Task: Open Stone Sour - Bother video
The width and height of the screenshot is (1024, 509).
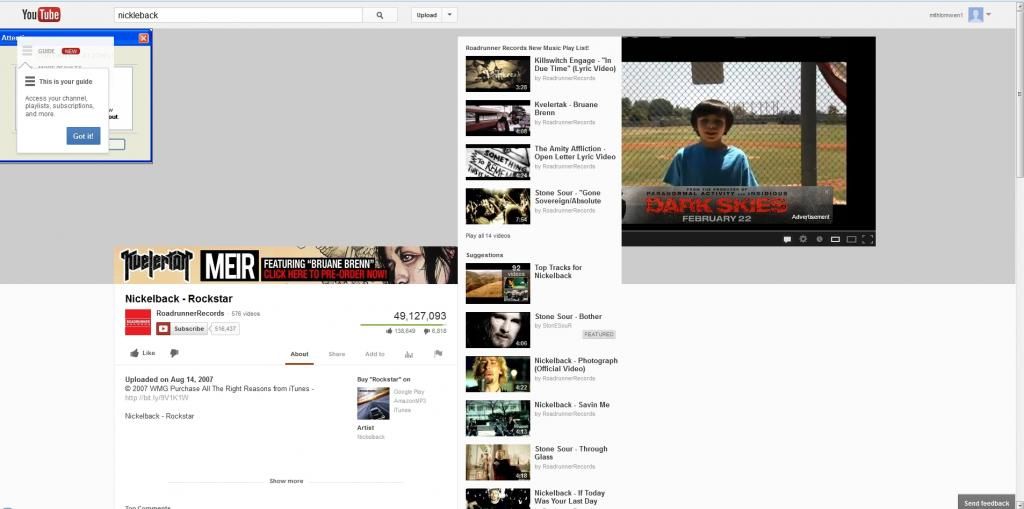Action: click(x=568, y=317)
